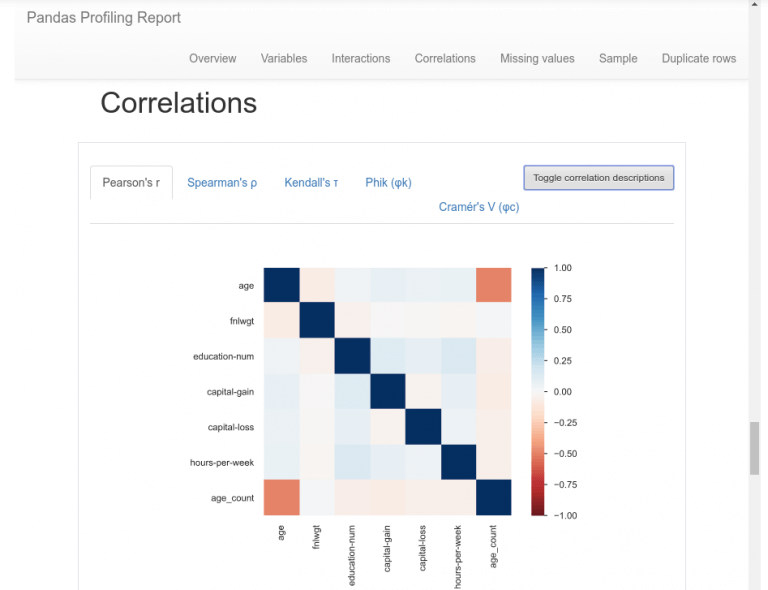The width and height of the screenshot is (768, 590).
Task: Open the Cramér's V (φc) tab
Action: tap(479, 207)
